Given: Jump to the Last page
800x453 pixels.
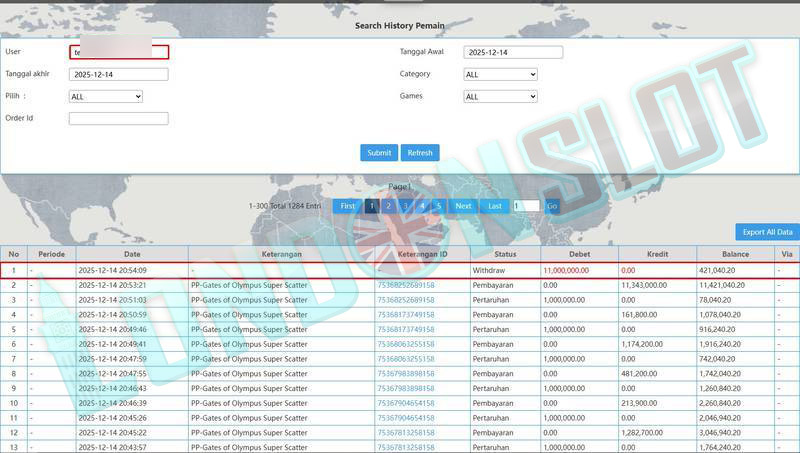Looking at the screenshot, I should coord(495,206).
